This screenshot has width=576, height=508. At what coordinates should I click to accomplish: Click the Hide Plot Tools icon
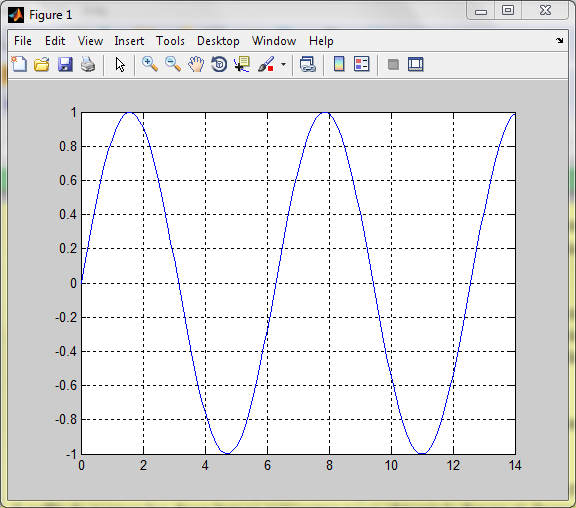(x=393, y=65)
